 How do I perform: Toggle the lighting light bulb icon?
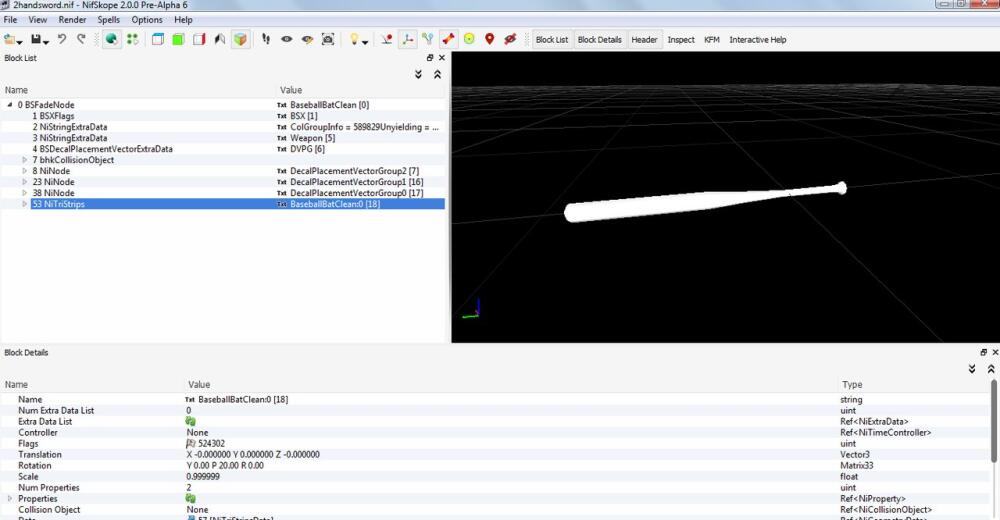pos(354,40)
